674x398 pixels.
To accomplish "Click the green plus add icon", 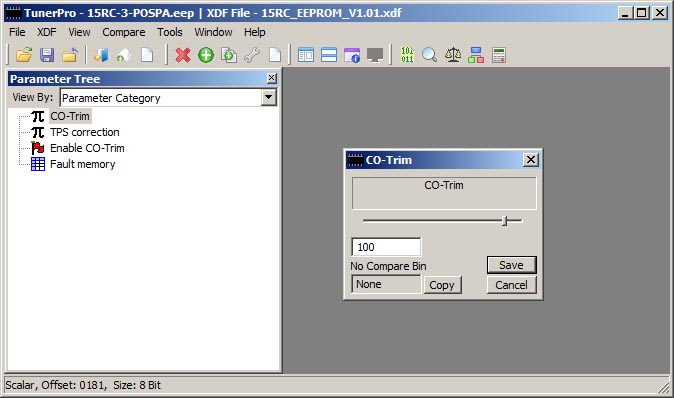I will pos(206,55).
